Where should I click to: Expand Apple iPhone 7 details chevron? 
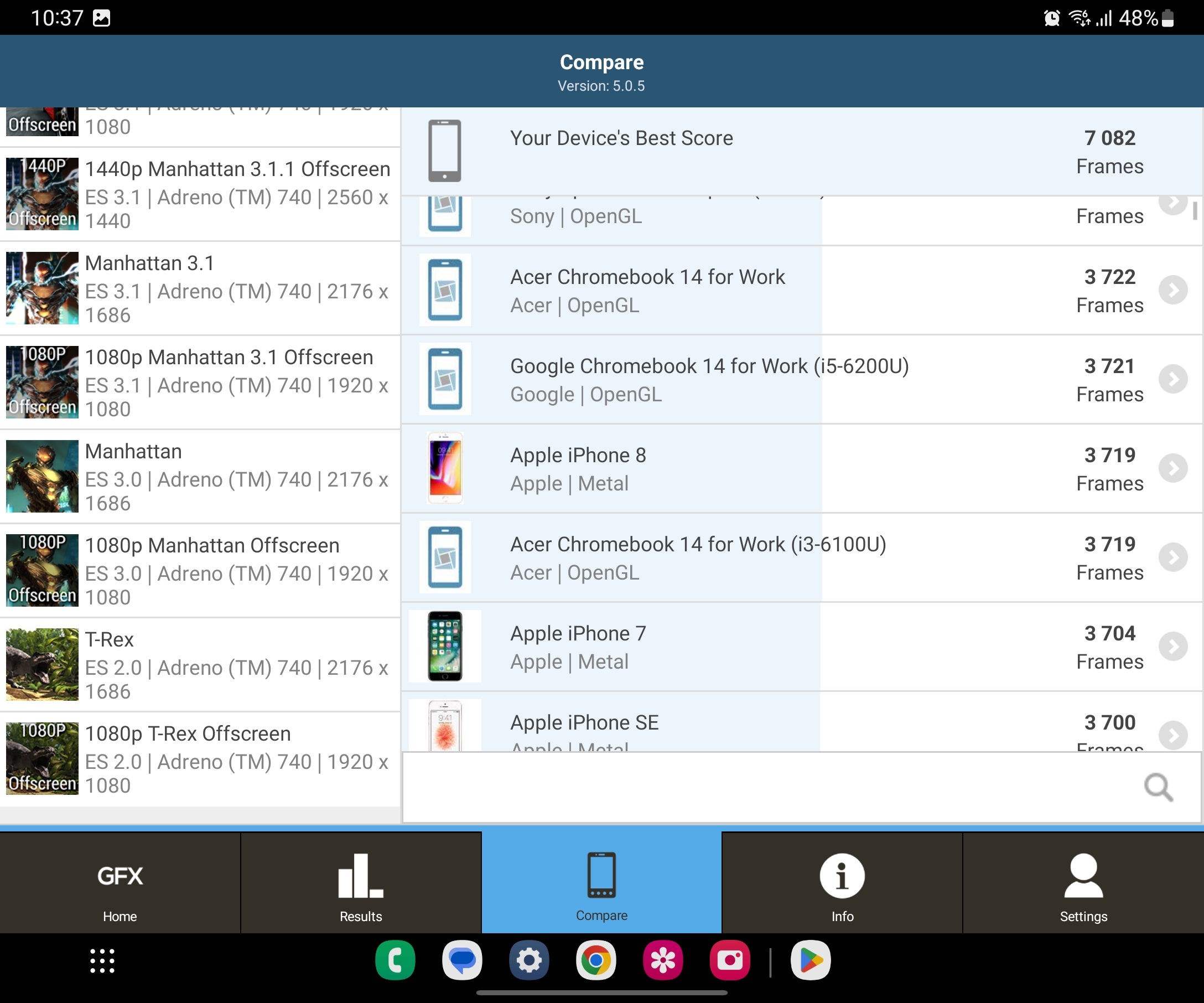point(1172,647)
